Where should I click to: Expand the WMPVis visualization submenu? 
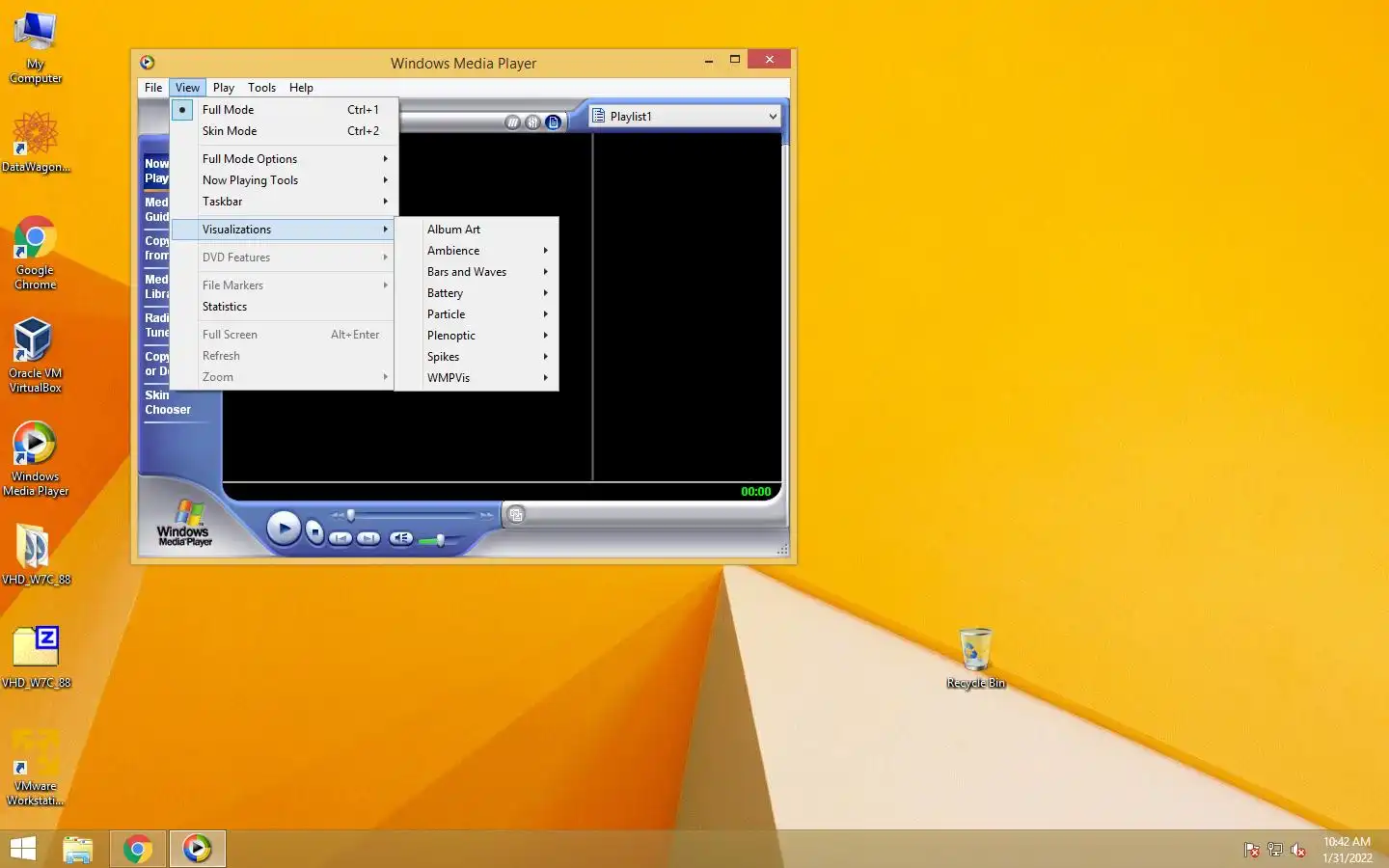pos(477,378)
